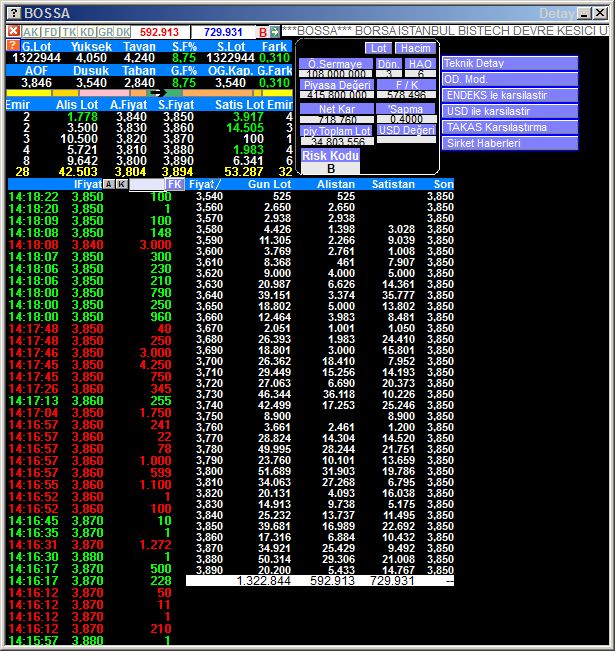This screenshot has height=651, width=615.
Task: Click the red X icon beside AK
Action: (x=13, y=31)
